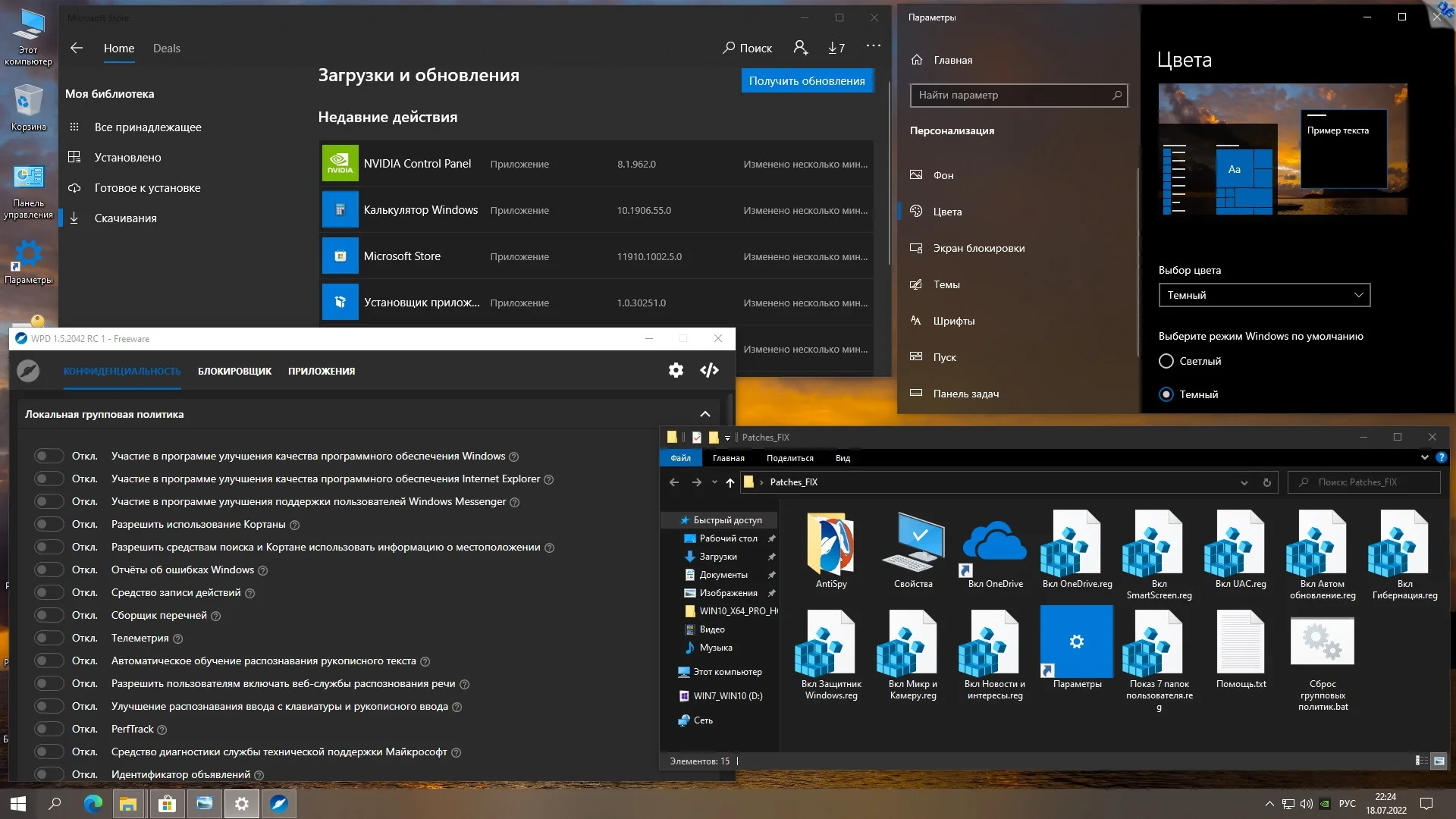Click refresh icon in Explorer address bar

[x=1266, y=482]
